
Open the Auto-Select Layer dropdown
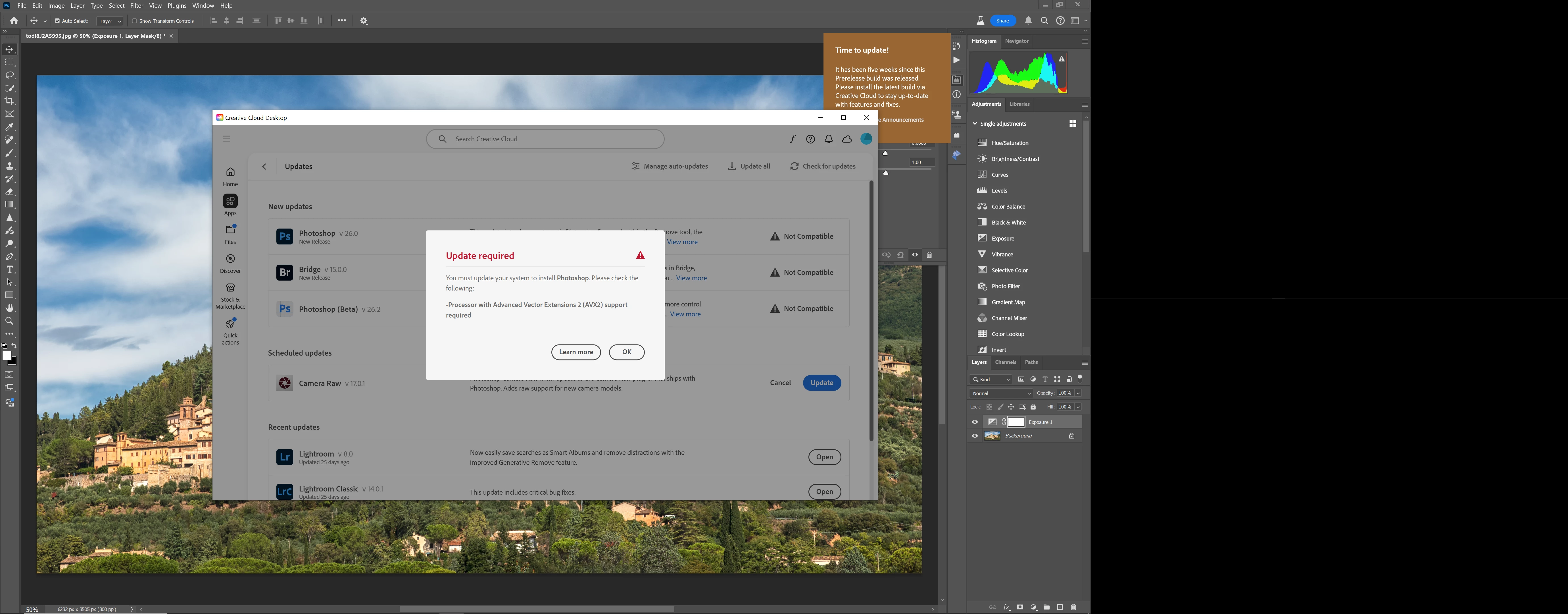(x=110, y=21)
